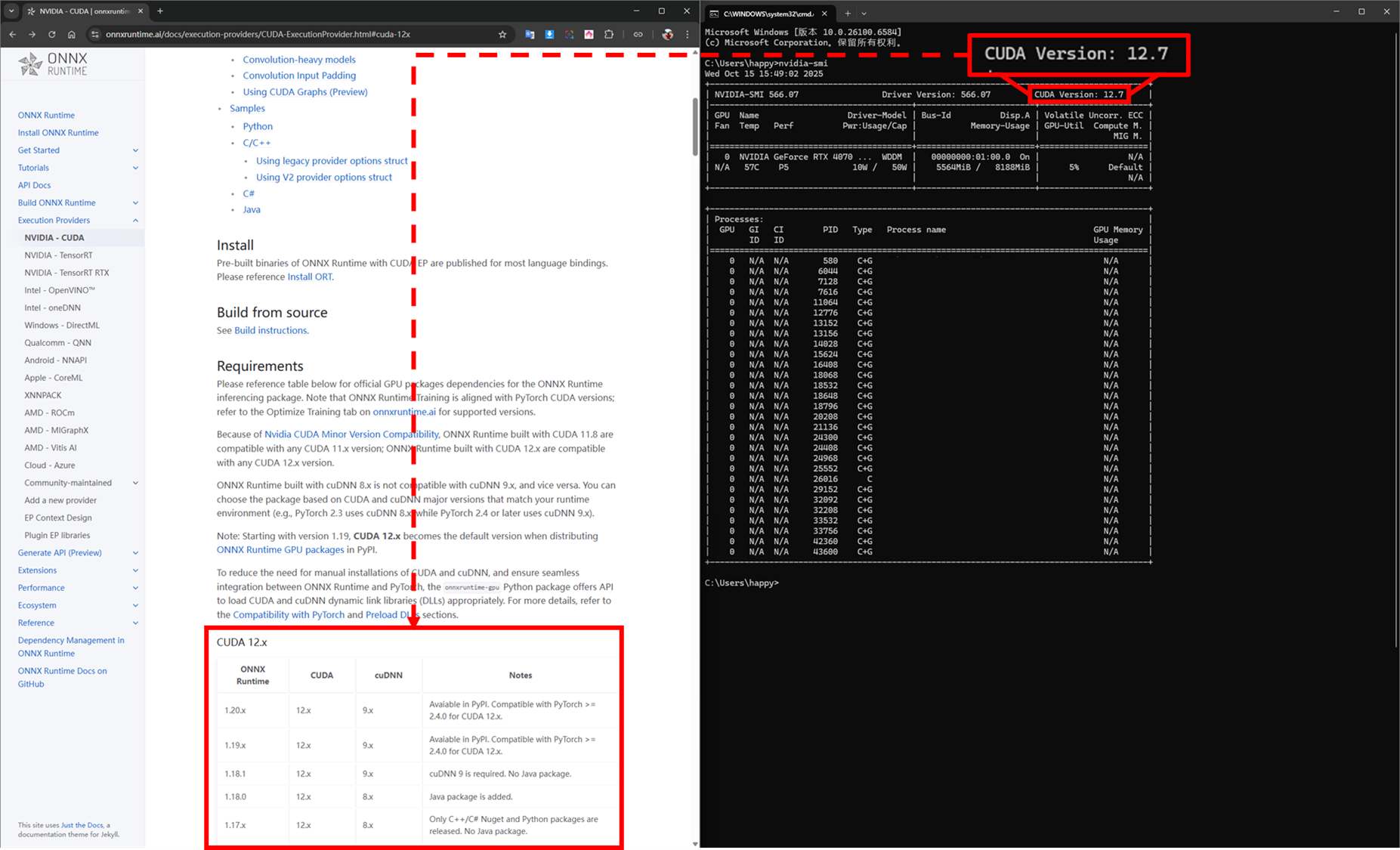Open AMD - ROCm provider page
The height and width of the screenshot is (850, 1400).
pos(49,413)
